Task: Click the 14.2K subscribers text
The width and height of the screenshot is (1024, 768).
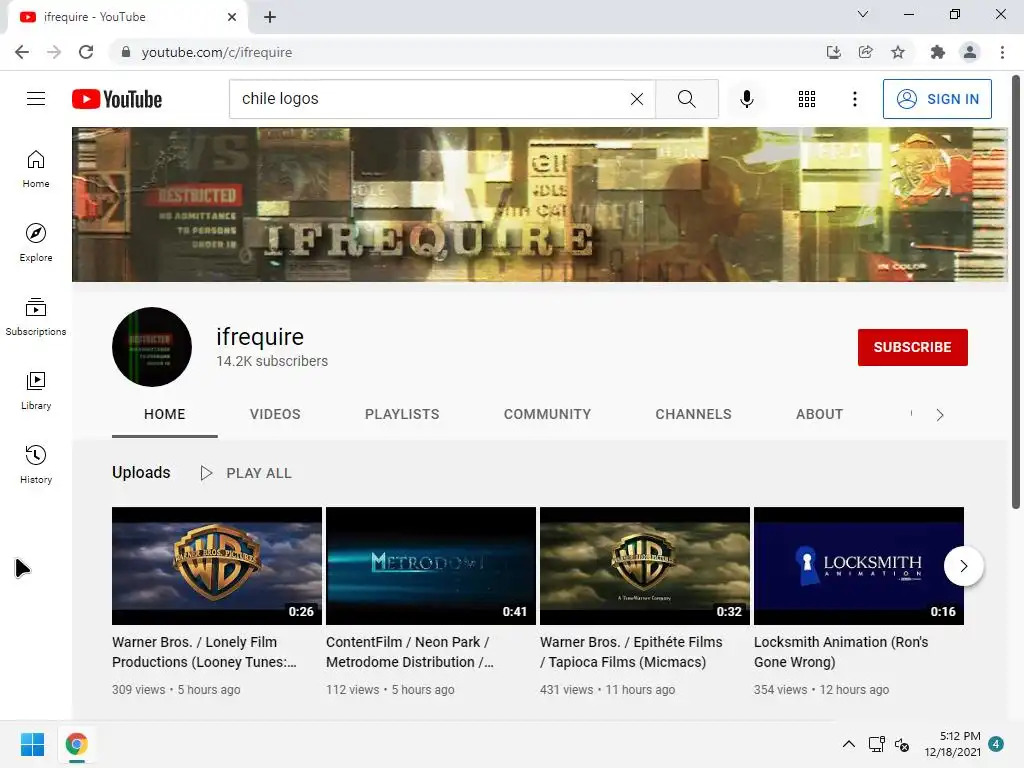Action: pyautogui.click(x=272, y=361)
